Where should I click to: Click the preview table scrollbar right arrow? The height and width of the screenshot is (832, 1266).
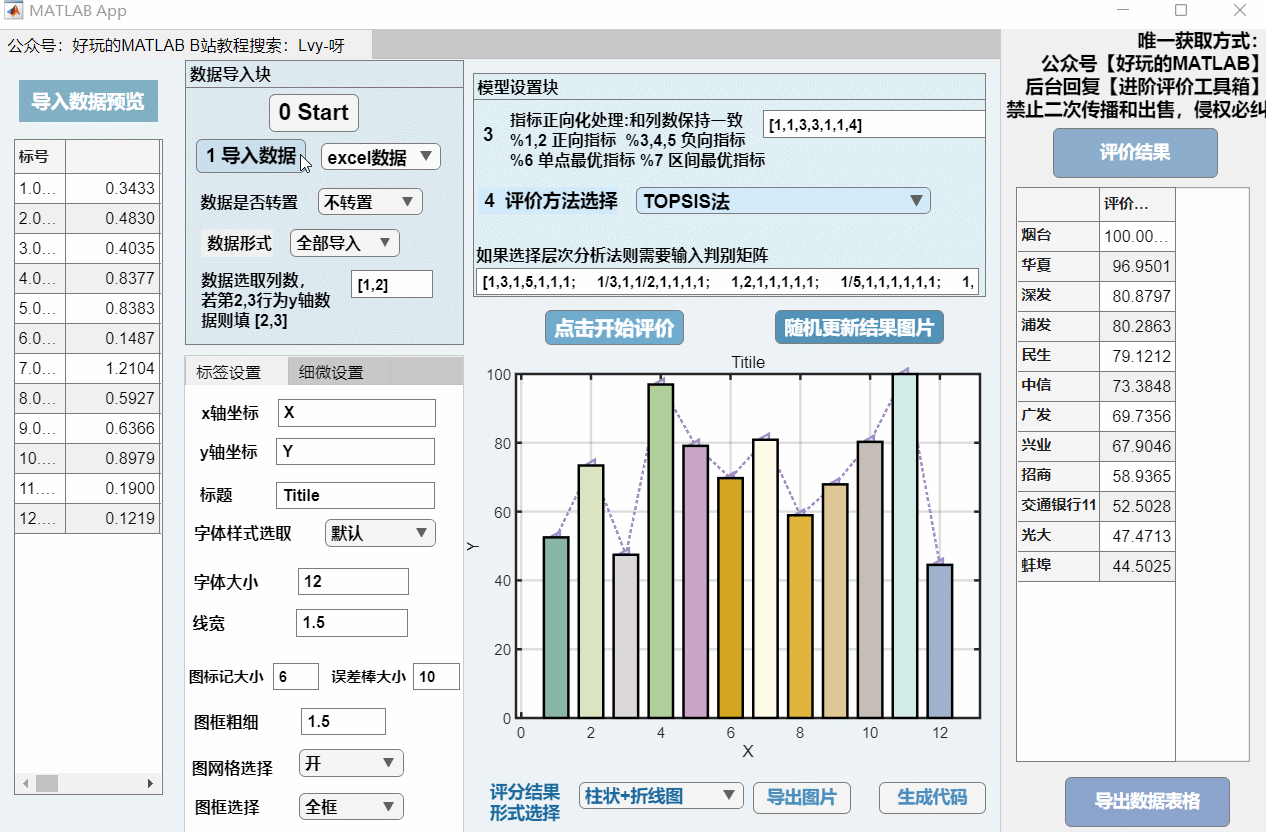coord(150,784)
